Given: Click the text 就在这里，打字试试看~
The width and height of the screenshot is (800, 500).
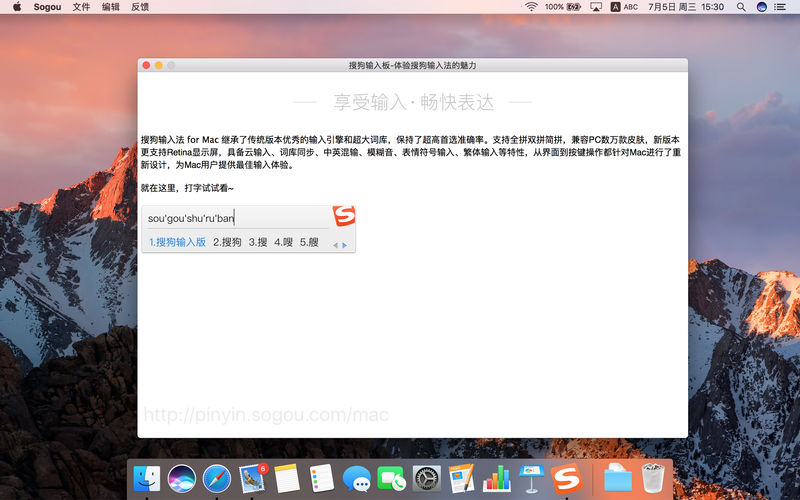Looking at the screenshot, I should pyautogui.click(x=187, y=188).
